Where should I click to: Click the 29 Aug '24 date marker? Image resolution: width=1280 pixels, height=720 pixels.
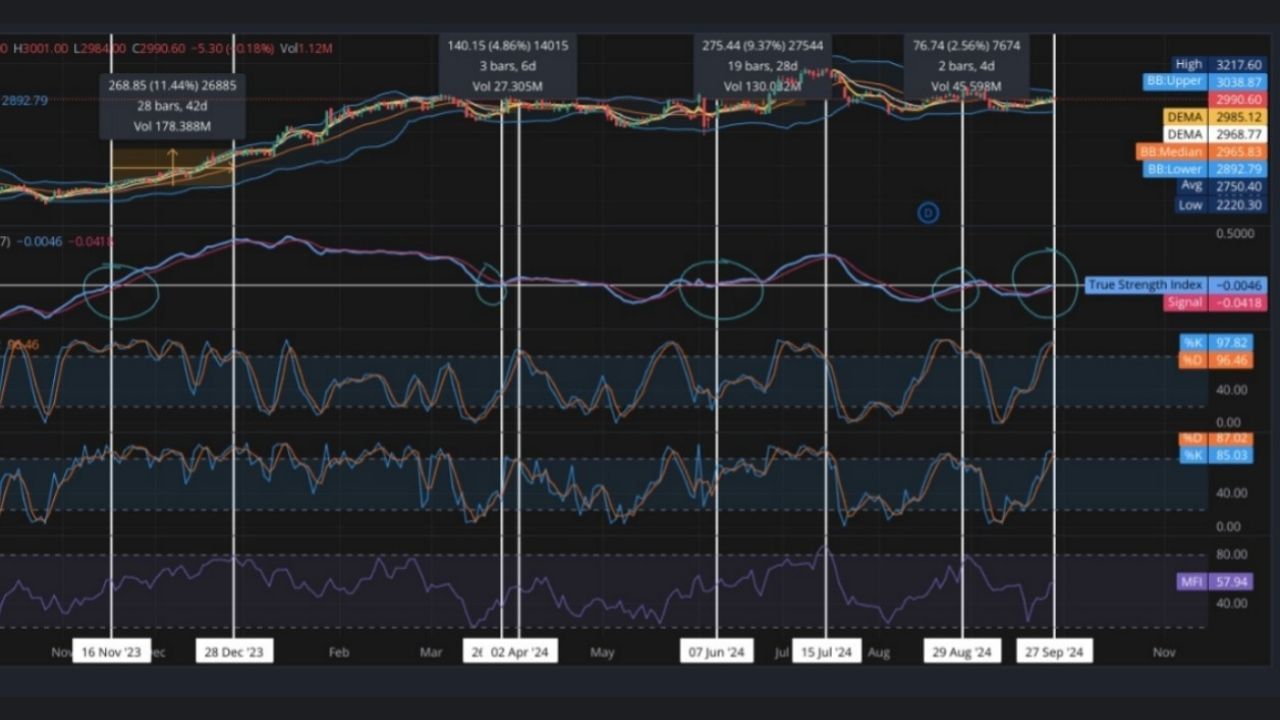[x=962, y=652]
